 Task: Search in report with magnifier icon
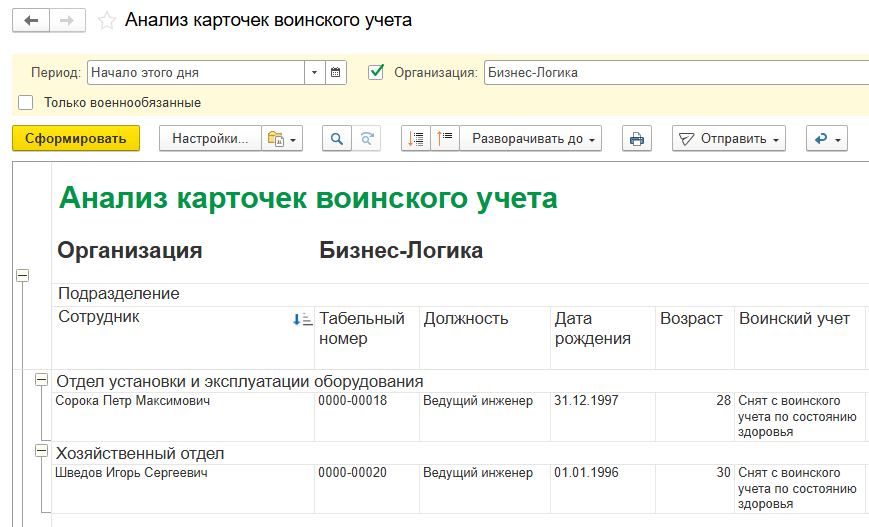point(337,139)
